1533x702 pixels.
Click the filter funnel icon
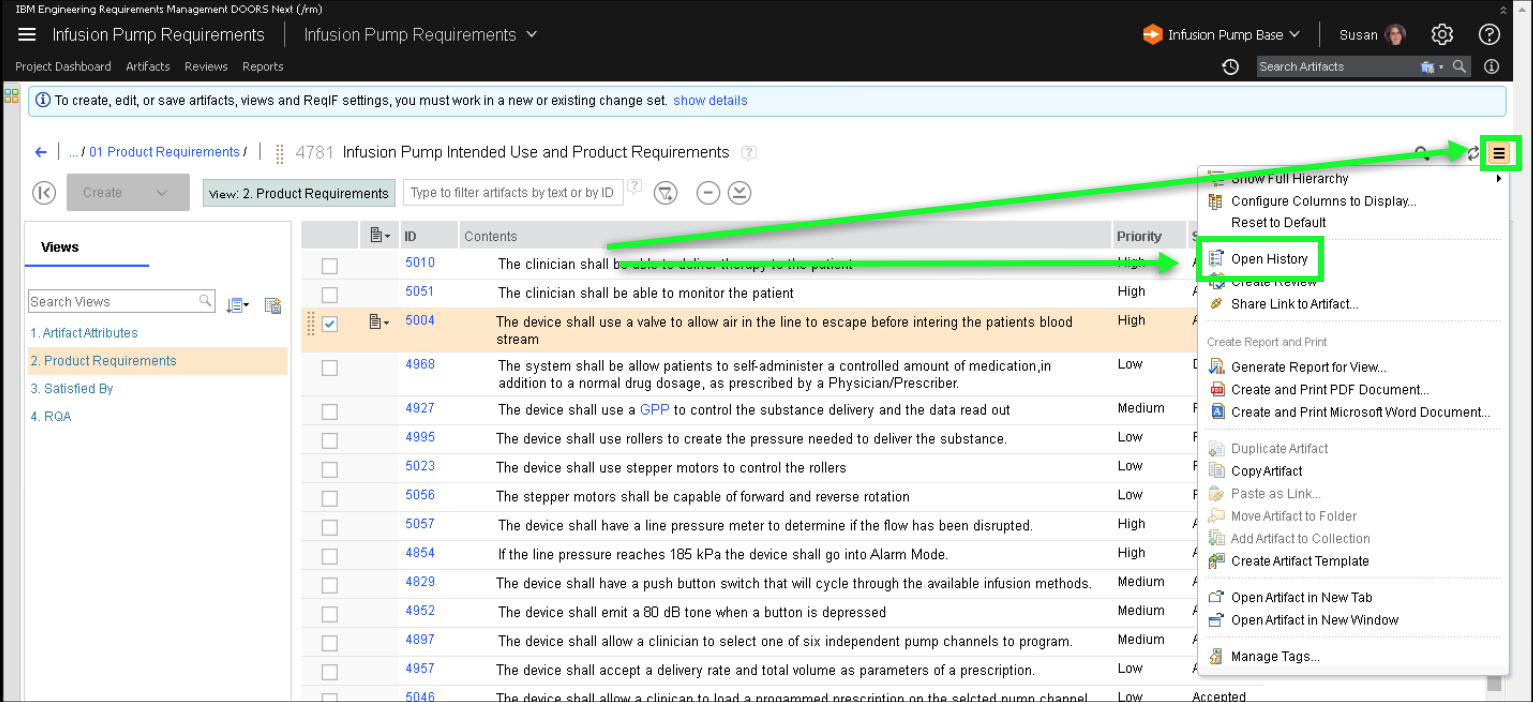click(x=666, y=193)
